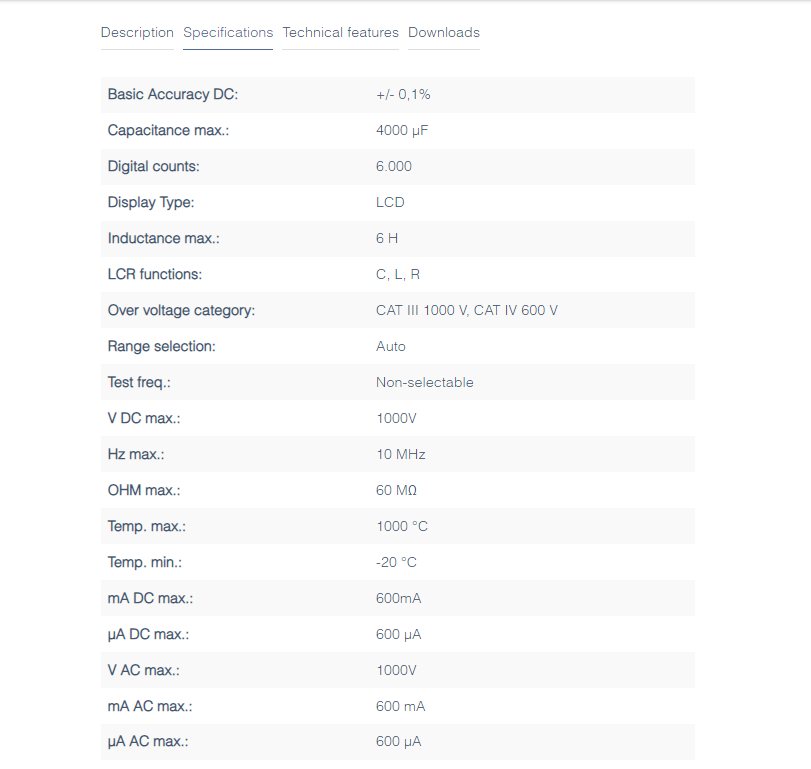Select the LCR functions C, L, R value
Image resolution: width=811 pixels, height=769 pixels.
pyautogui.click(x=398, y=275)
